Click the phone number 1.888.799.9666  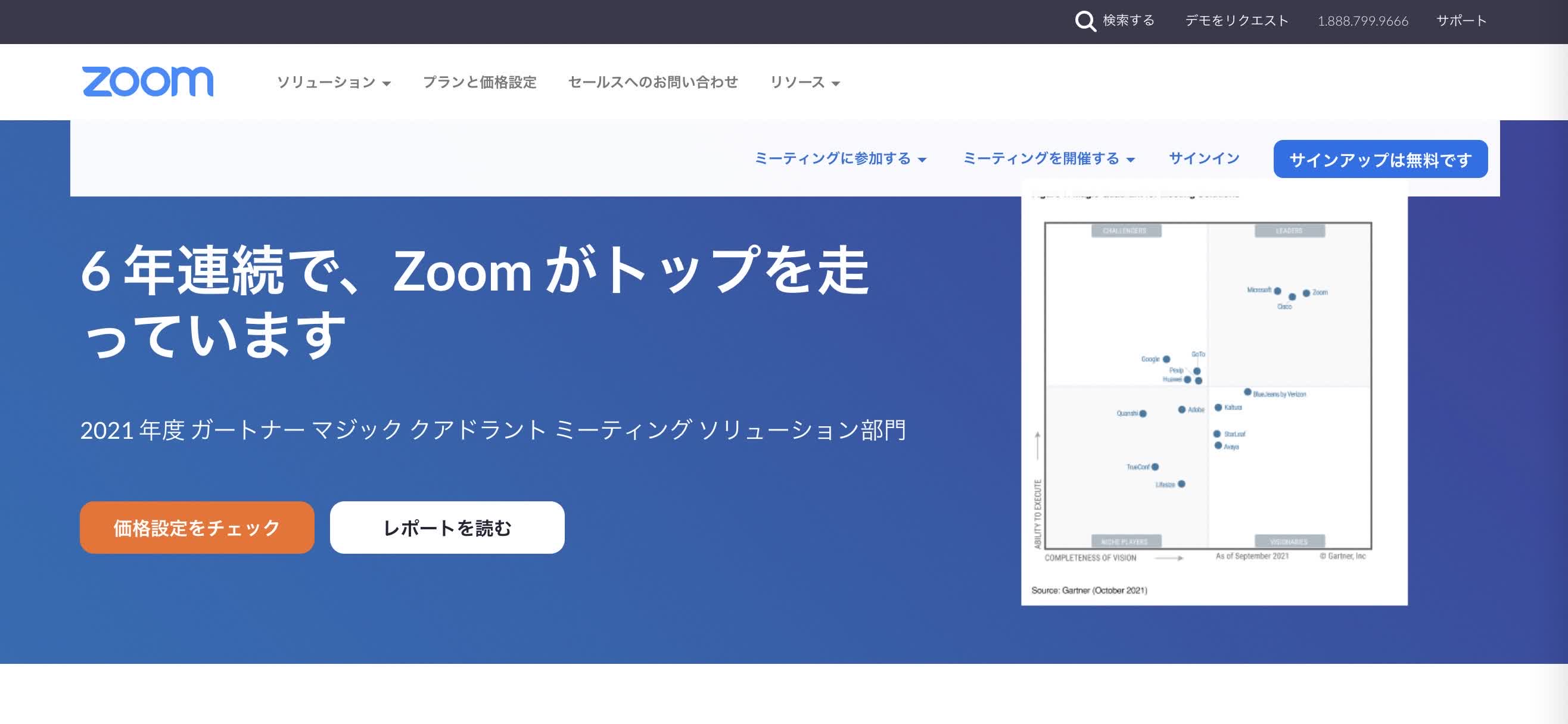(1363, 21)
